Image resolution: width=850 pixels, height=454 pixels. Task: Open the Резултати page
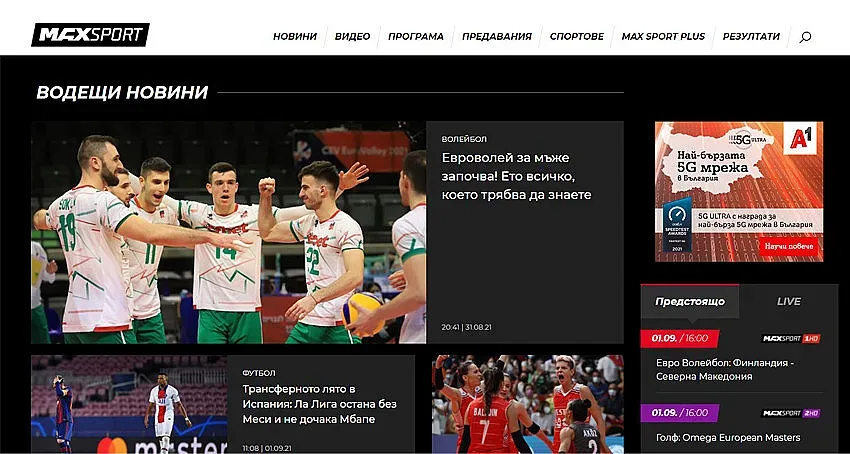(x=751, y=37)
